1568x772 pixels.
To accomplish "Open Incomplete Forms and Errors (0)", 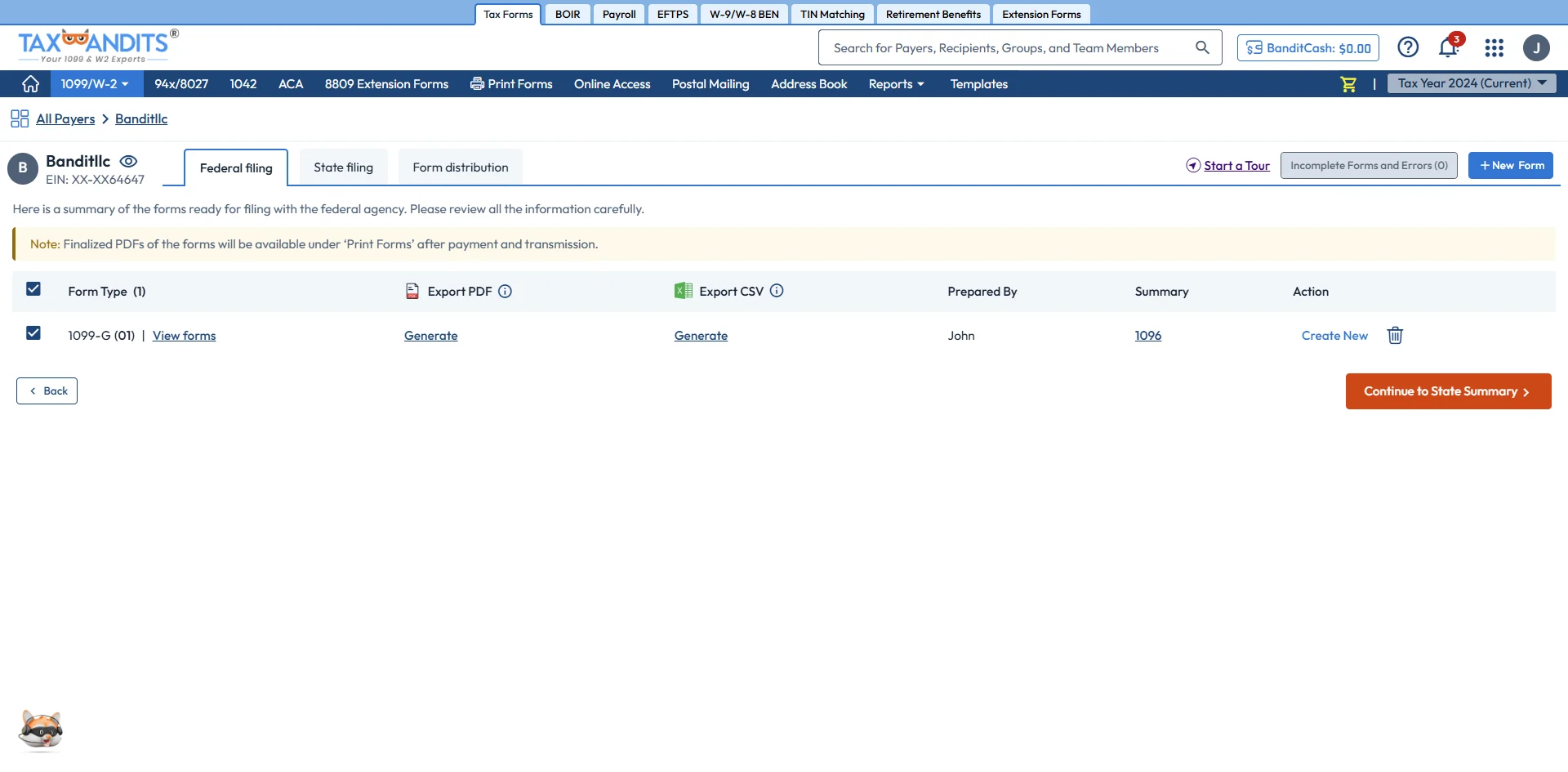I will [x=1369, y=165].
